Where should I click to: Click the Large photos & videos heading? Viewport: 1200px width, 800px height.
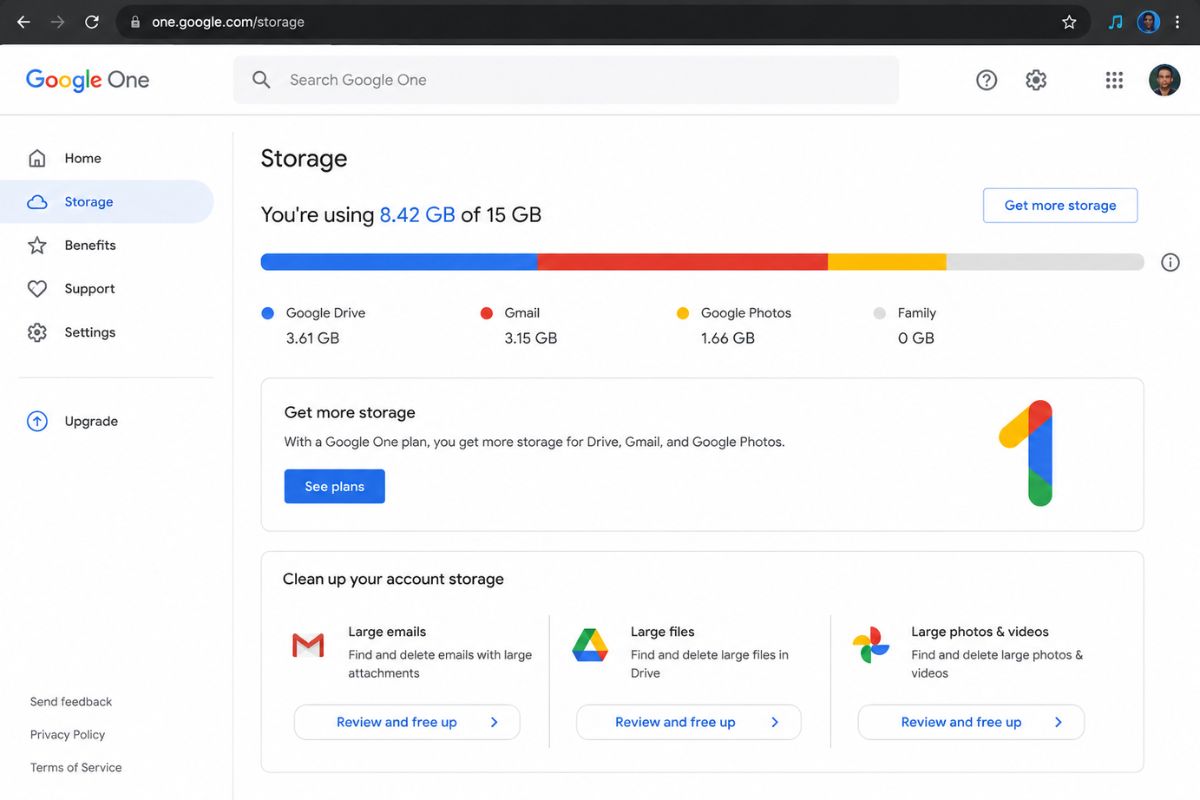(980, 632)
